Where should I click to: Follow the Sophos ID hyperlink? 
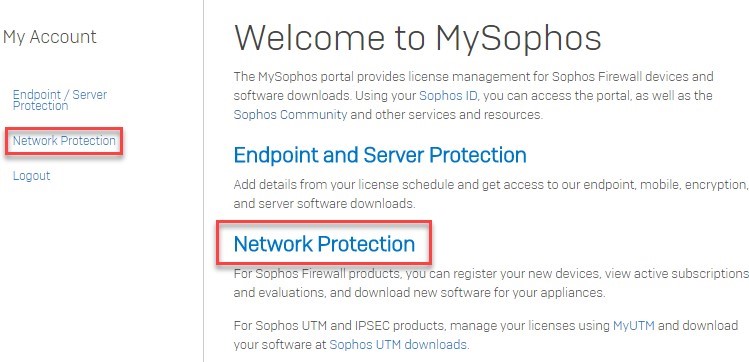(449, 96)
